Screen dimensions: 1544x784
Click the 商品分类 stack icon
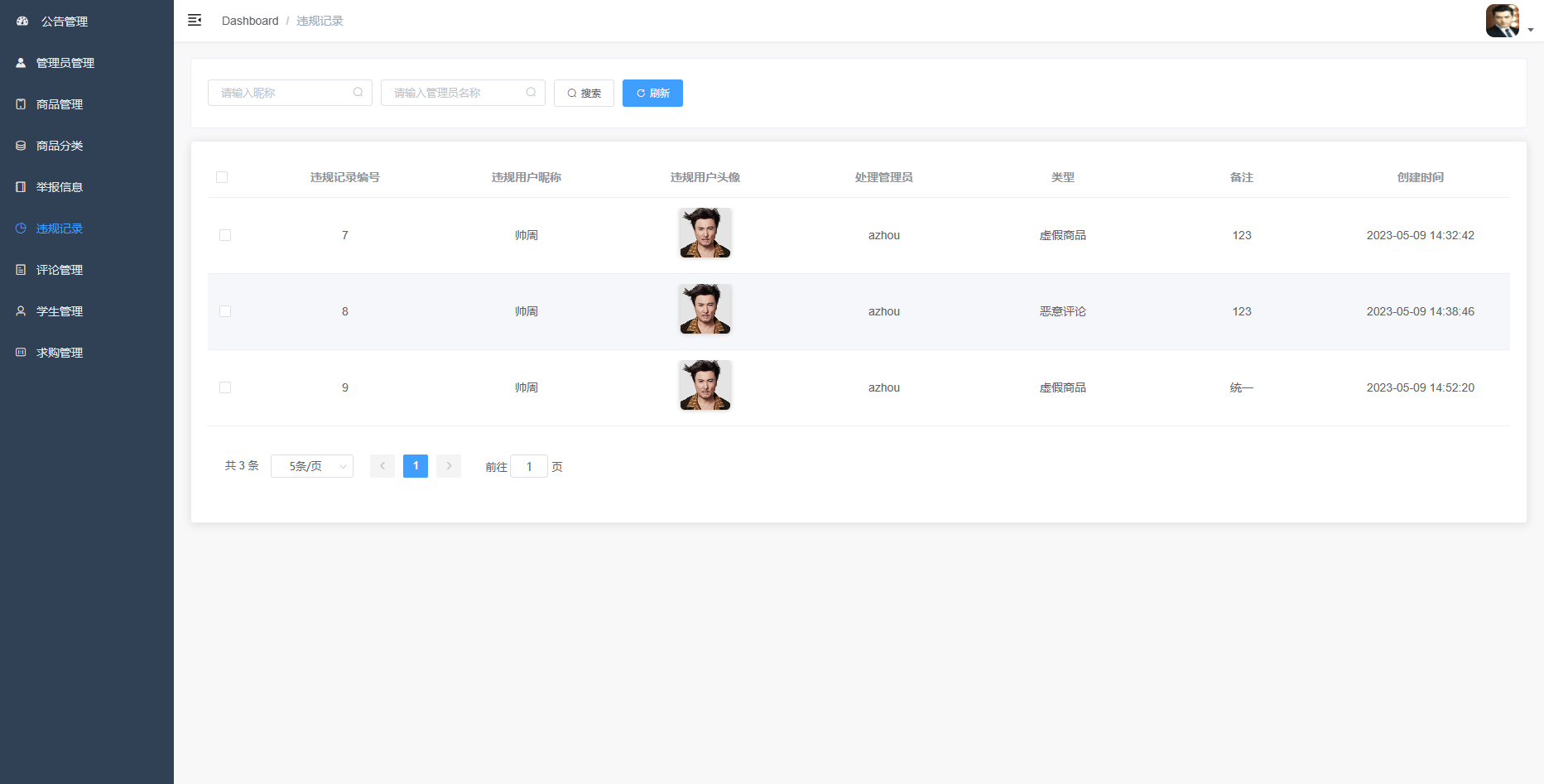pyautogui.click(x=21, y=146)
